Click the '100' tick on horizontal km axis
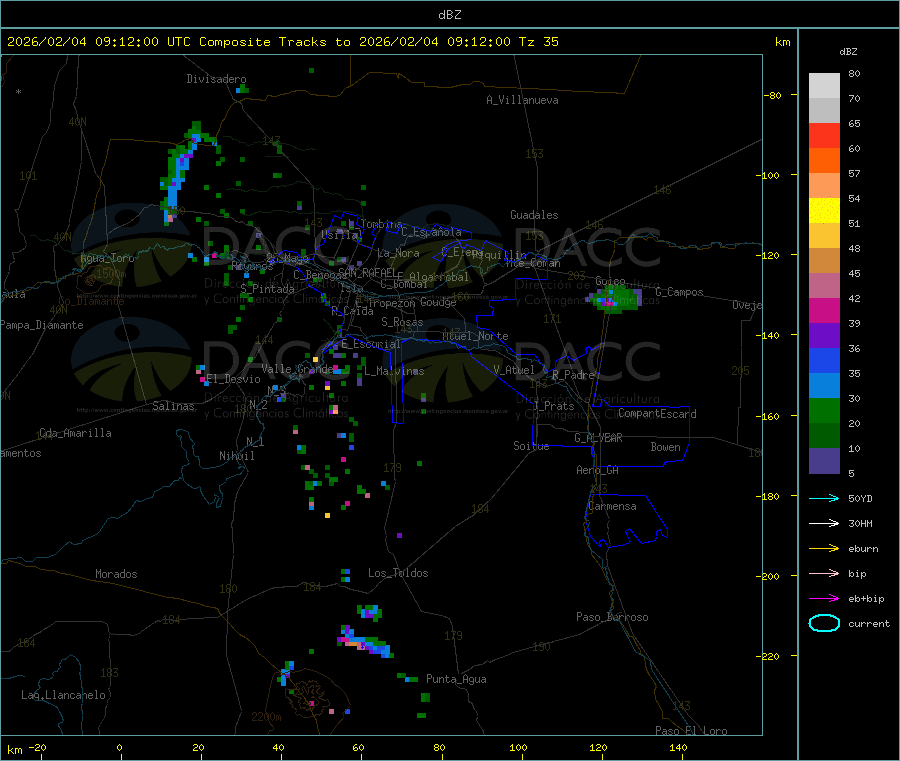 click(518, 747)
